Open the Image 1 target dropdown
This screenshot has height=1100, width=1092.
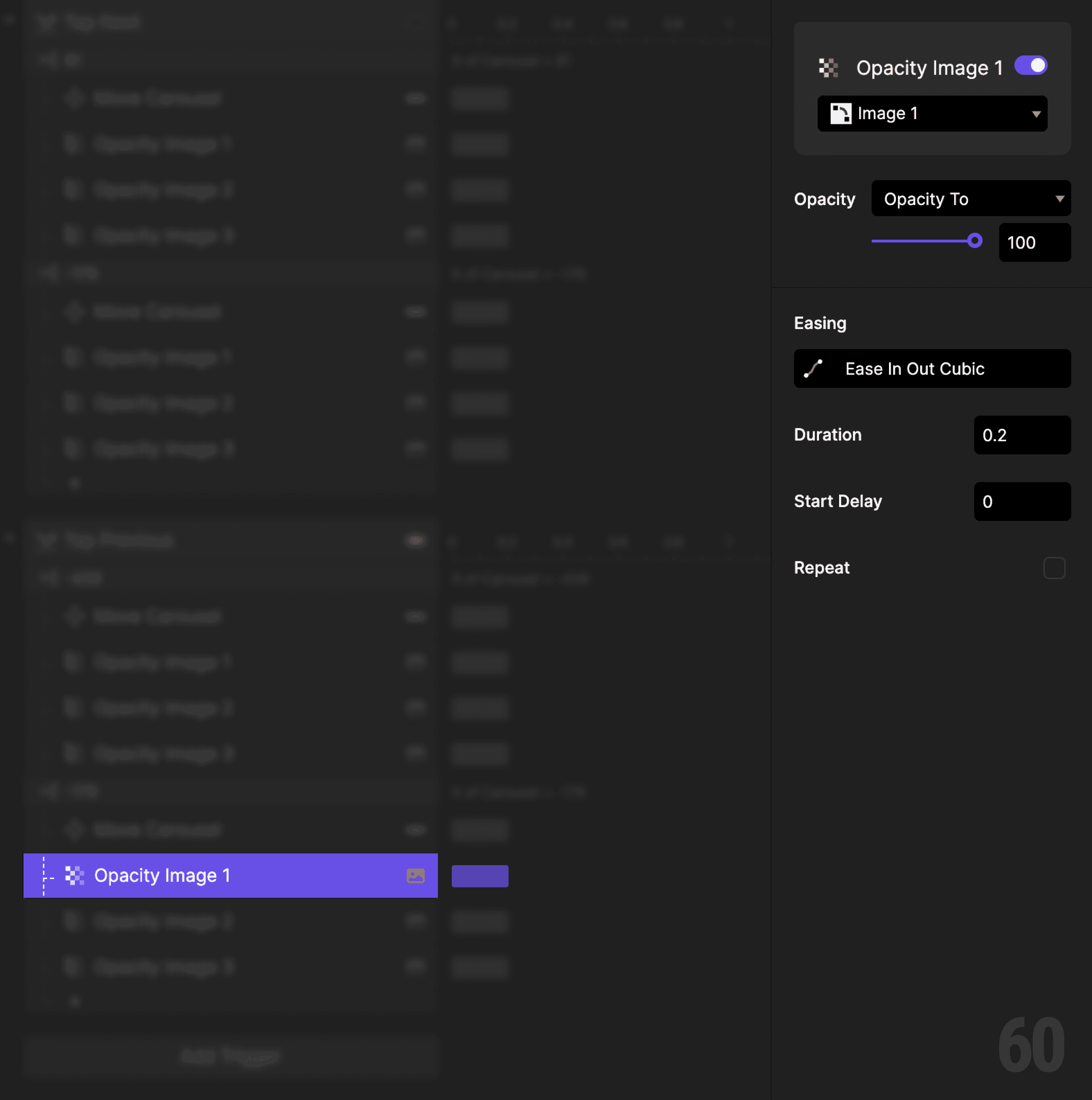[x=932, y=113]
